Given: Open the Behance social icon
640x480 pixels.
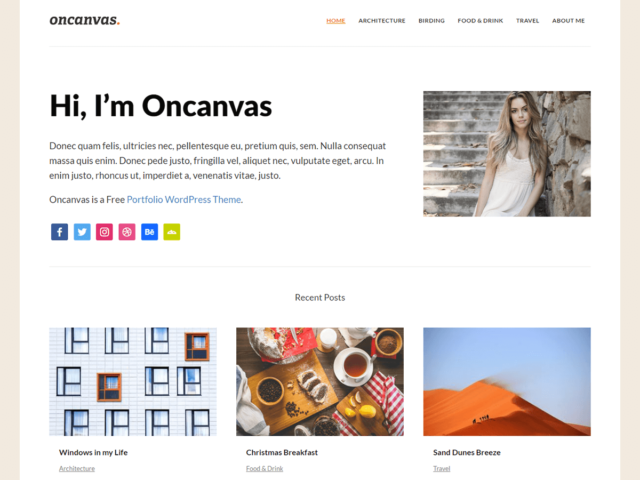Looking at the screenshot, I should [x=149, y=232].
